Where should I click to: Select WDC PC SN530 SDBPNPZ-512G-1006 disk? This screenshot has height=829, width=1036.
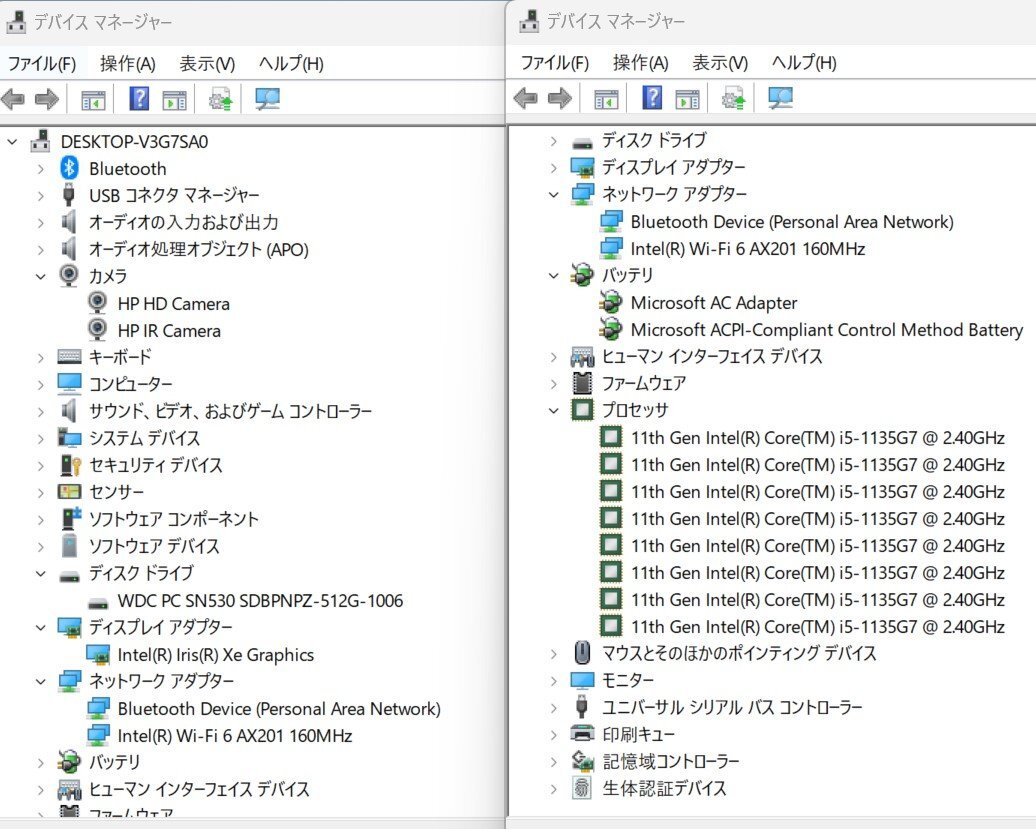pos(260,601)
